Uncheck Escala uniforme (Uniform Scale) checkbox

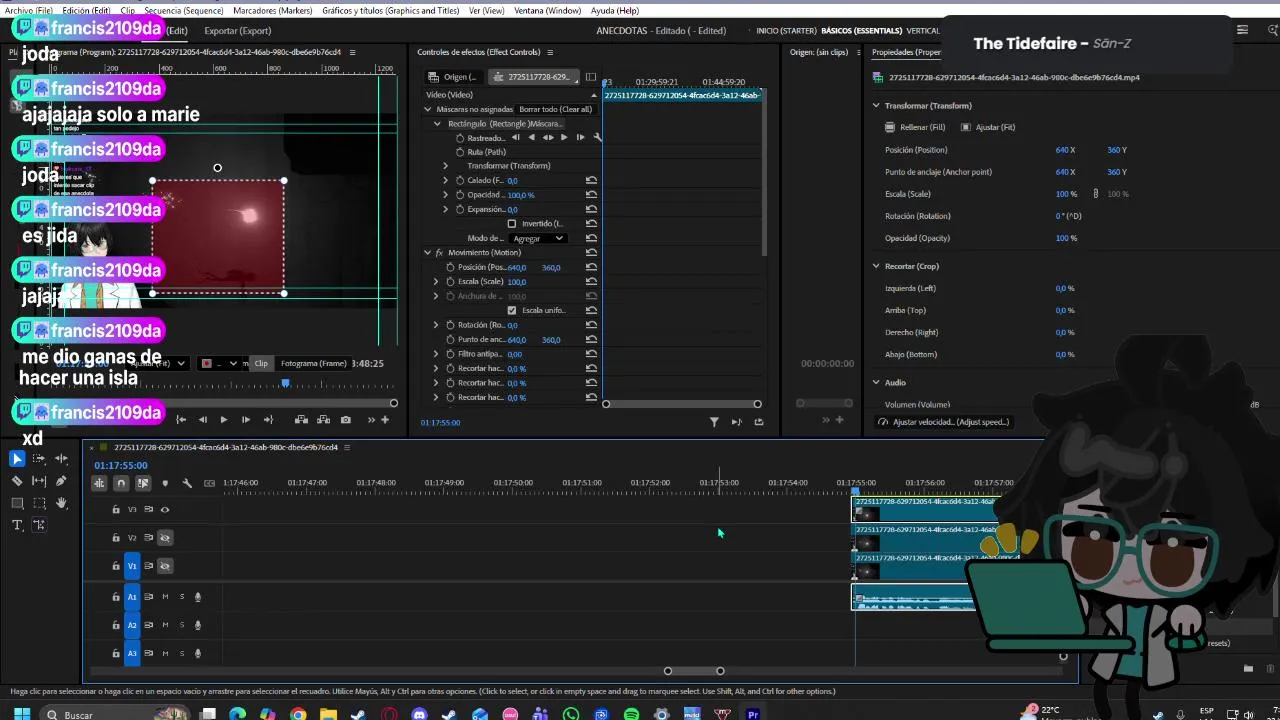(x=512, y=310)
